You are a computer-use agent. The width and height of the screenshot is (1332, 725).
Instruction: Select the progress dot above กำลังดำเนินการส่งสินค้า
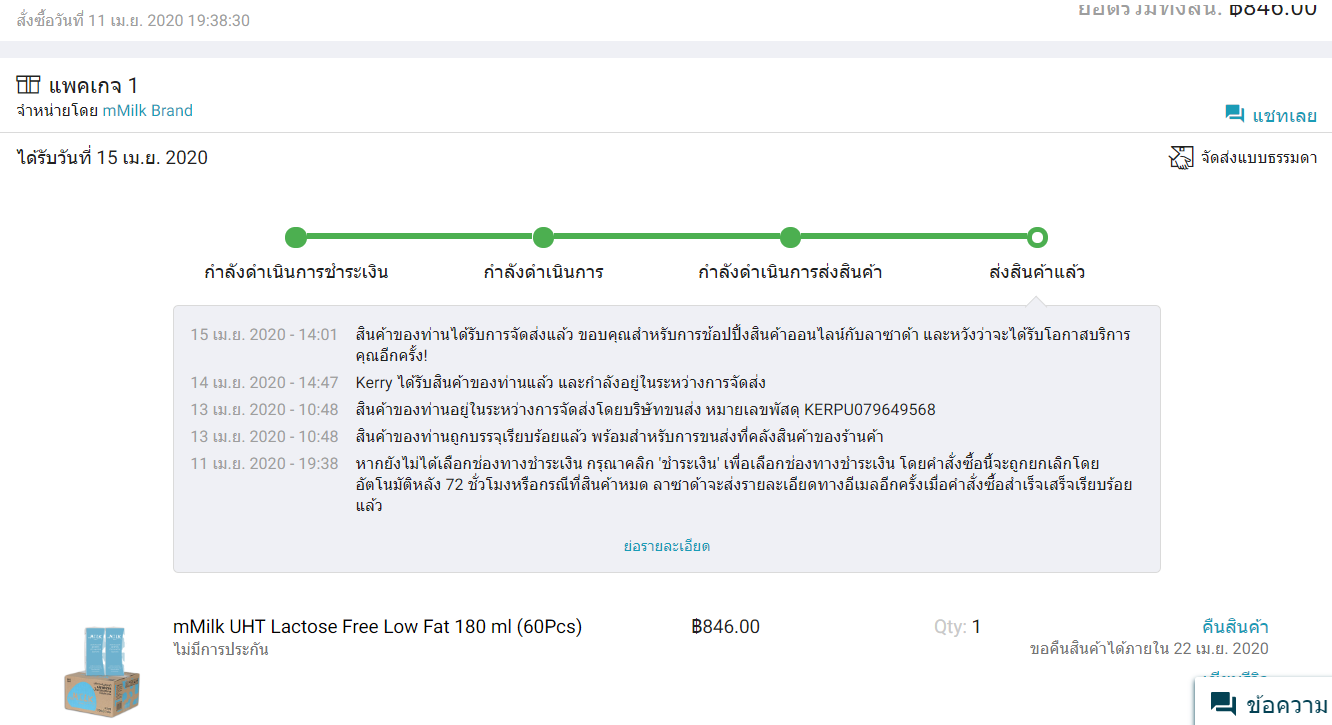790,238
